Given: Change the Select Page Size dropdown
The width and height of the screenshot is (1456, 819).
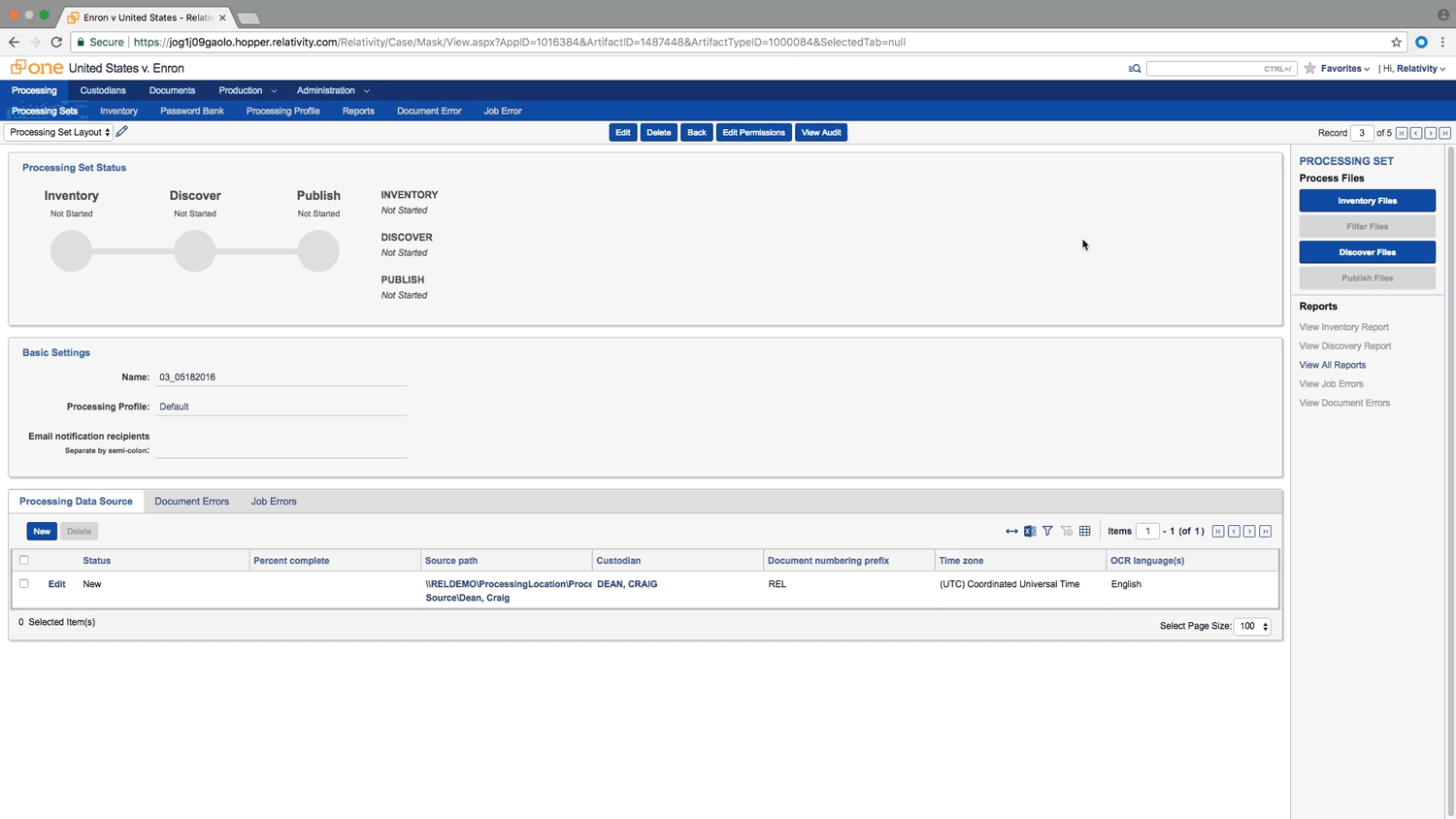Looking at the screenshot, I should tap(1252, 626).
